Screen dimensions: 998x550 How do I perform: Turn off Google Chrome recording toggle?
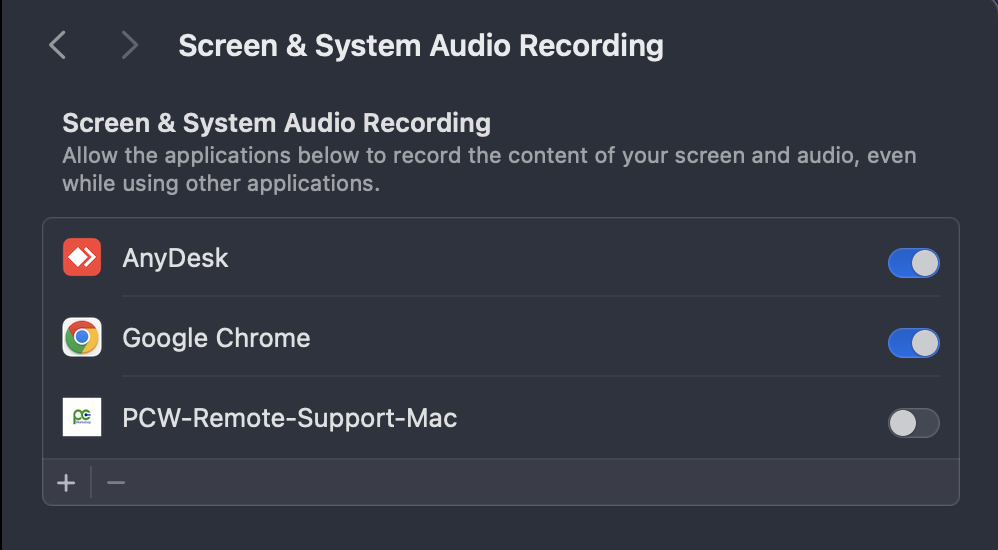click(x=914, y=343)
